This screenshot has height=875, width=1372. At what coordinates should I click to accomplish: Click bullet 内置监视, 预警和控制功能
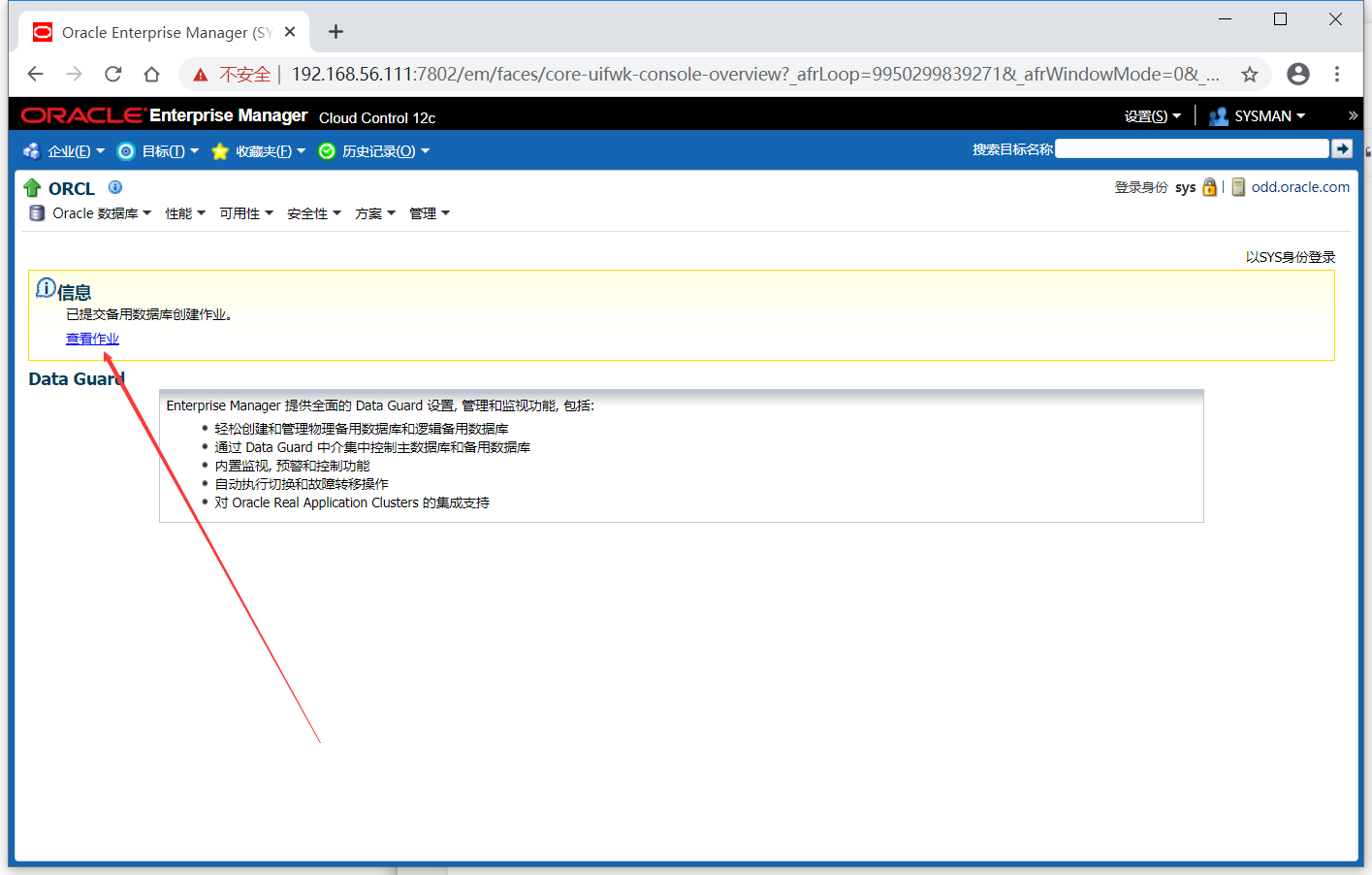[x=292, y=466]
